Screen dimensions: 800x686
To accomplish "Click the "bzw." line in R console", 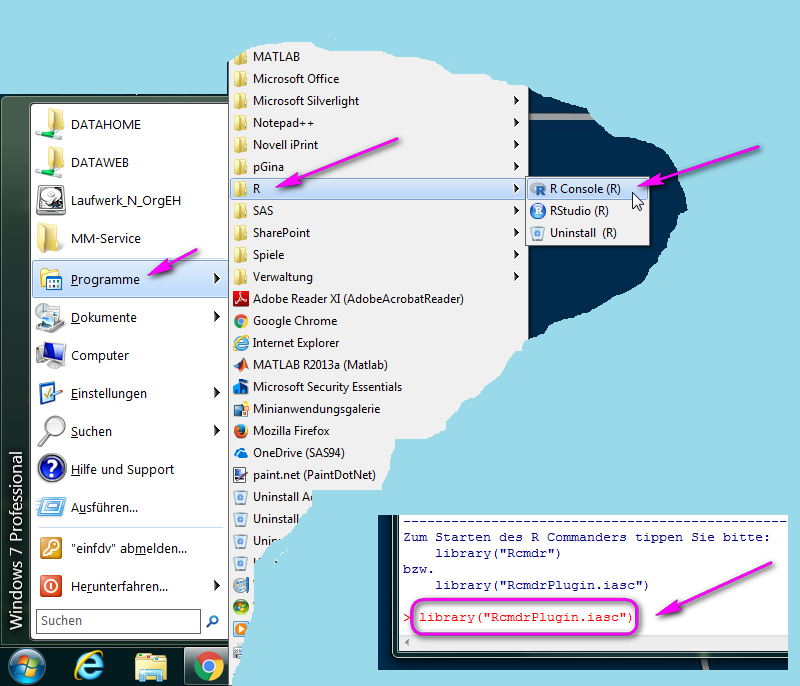I will coord(418,569).
